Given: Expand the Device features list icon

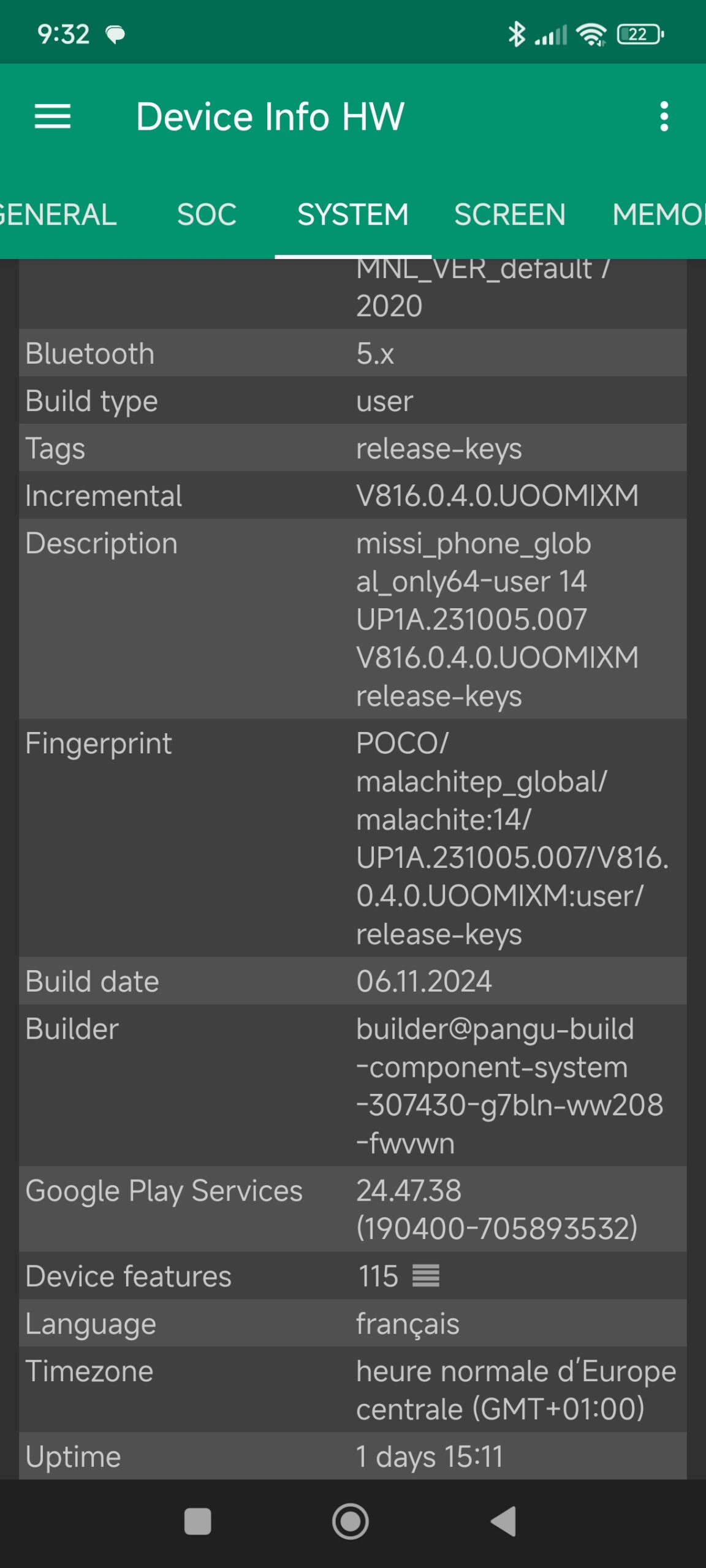Looking at the screenshot, I should click(x=426, y=1276).
